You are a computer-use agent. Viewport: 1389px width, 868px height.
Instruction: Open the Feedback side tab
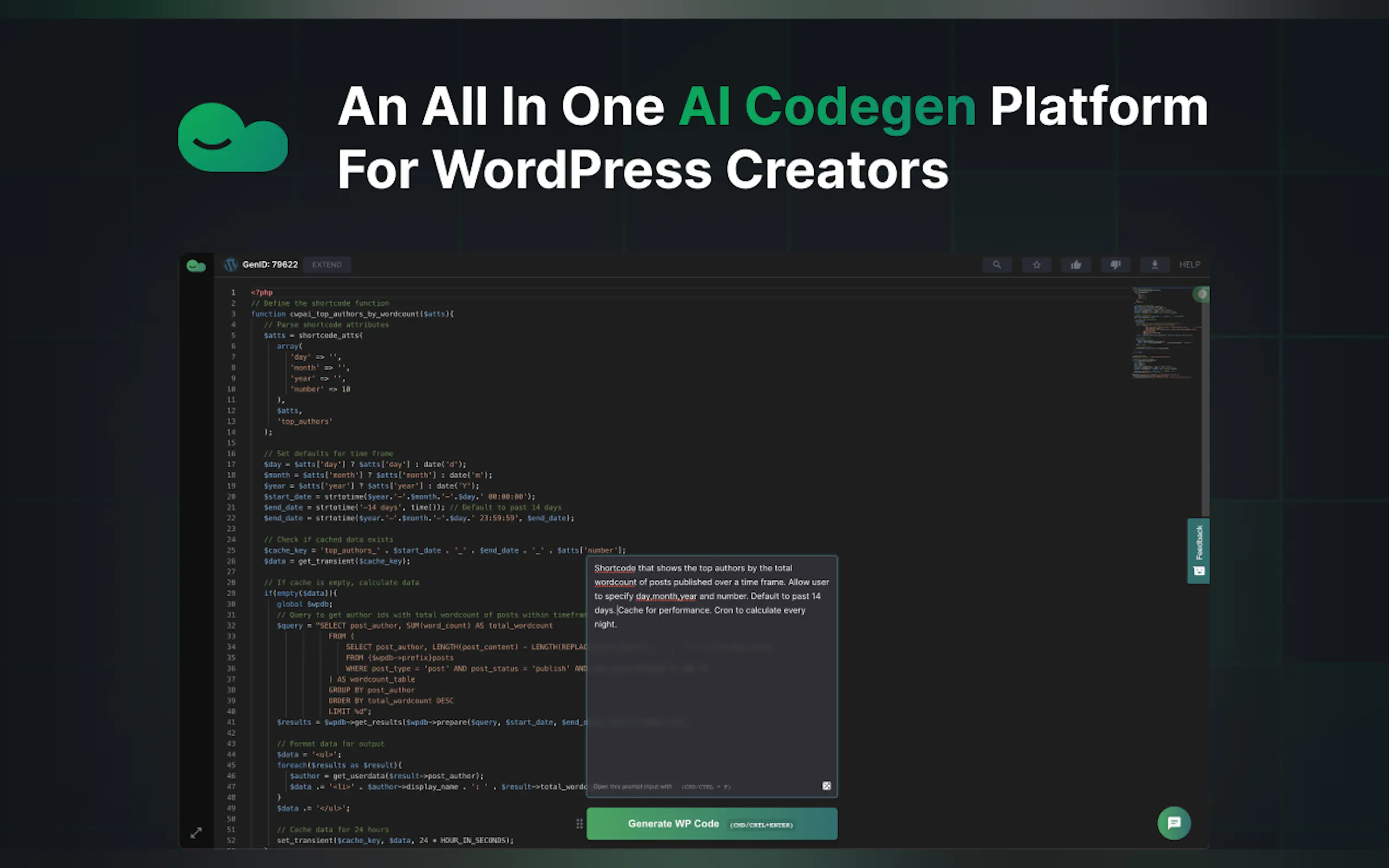(1198, 550)
